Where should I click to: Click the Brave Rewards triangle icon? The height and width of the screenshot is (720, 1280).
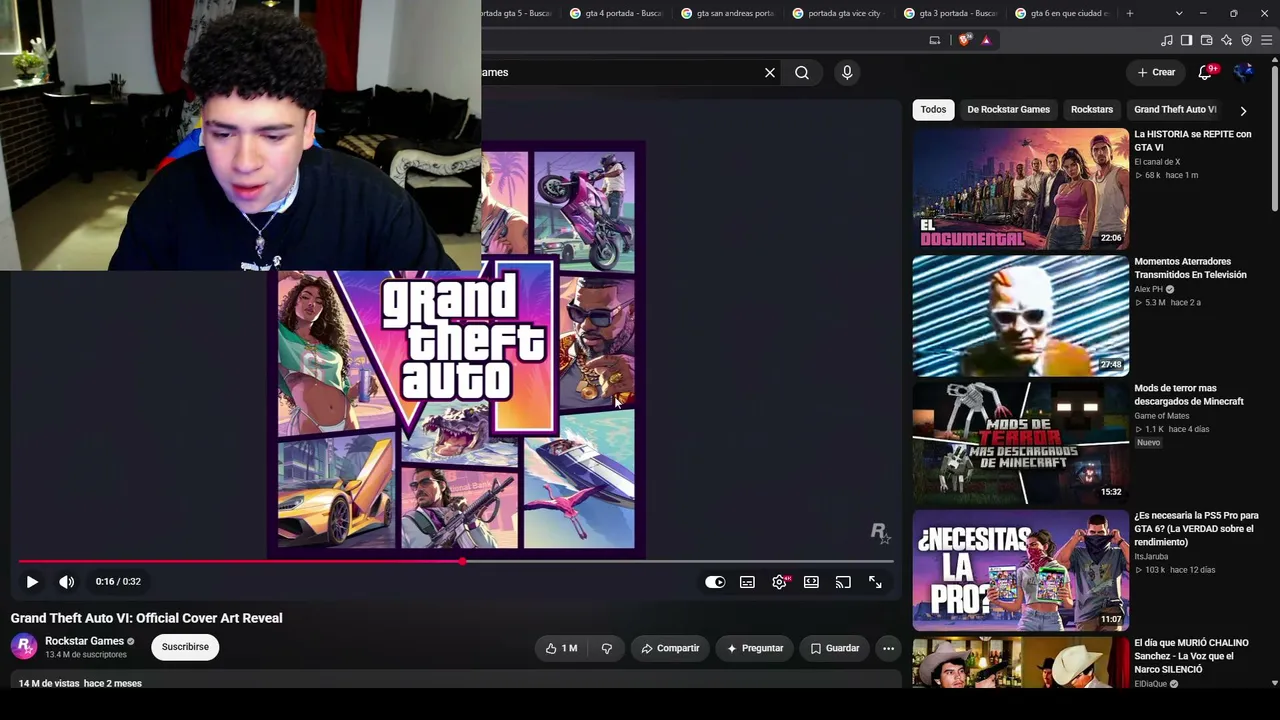[x=986, y=40]
